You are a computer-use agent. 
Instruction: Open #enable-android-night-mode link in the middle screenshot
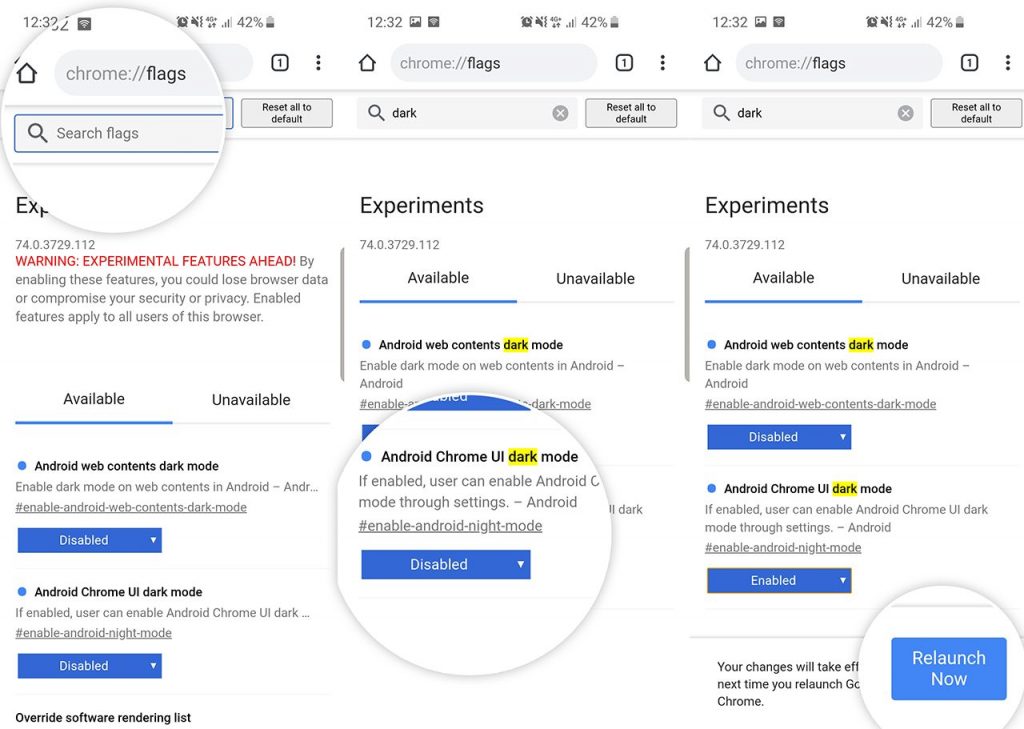point(450,526)
